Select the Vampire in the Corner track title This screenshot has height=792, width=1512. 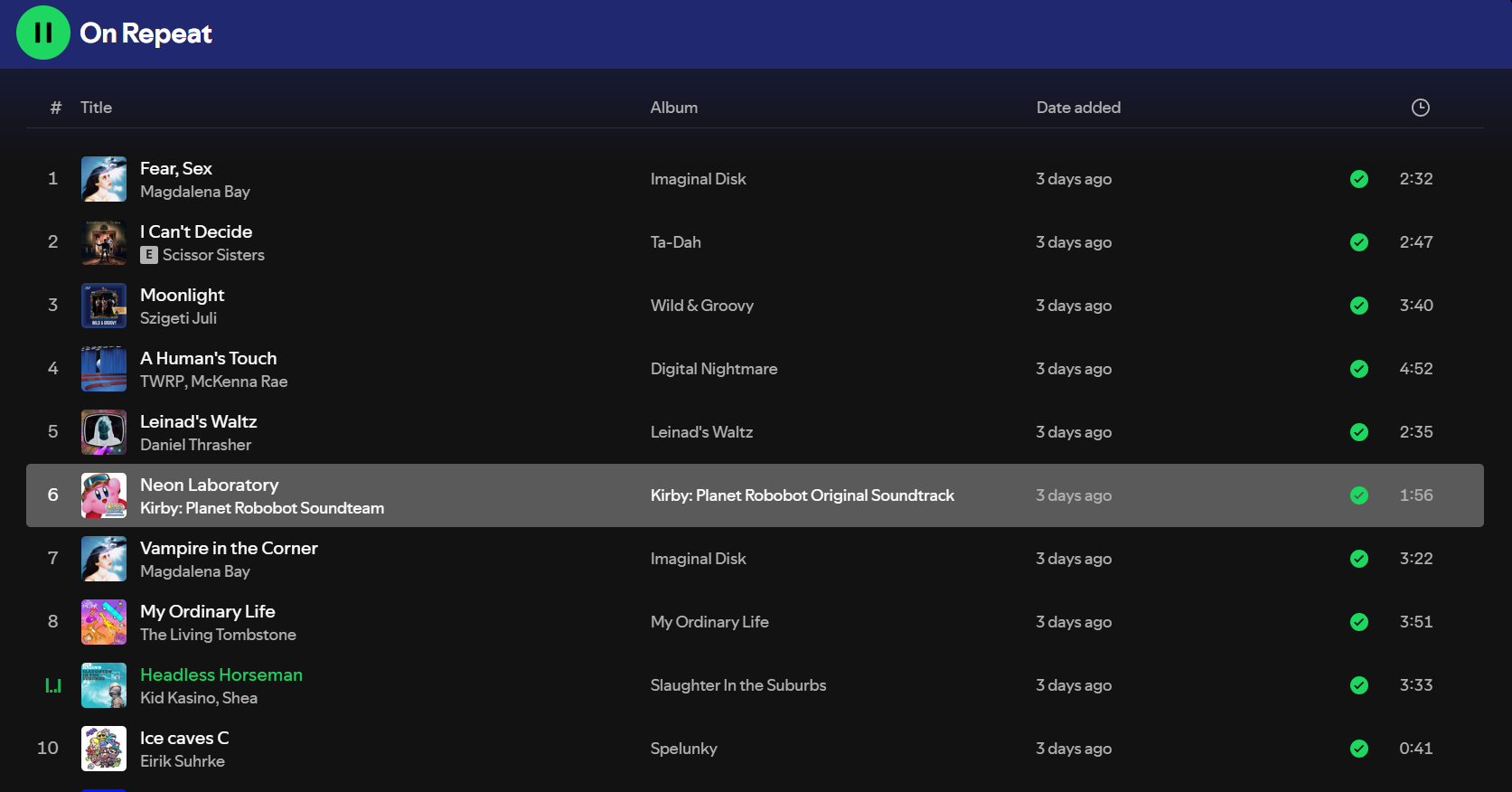pyautogui.click(x=229, y=548)
